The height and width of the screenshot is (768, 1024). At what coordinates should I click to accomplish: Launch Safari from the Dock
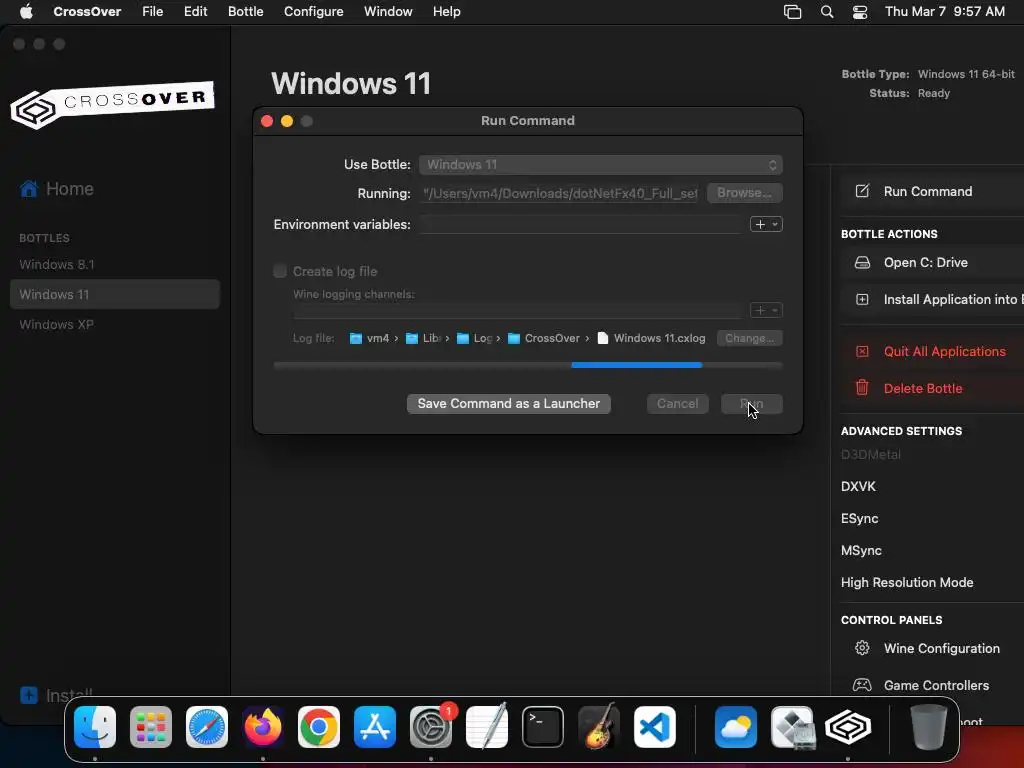click(x=207, y=727)
